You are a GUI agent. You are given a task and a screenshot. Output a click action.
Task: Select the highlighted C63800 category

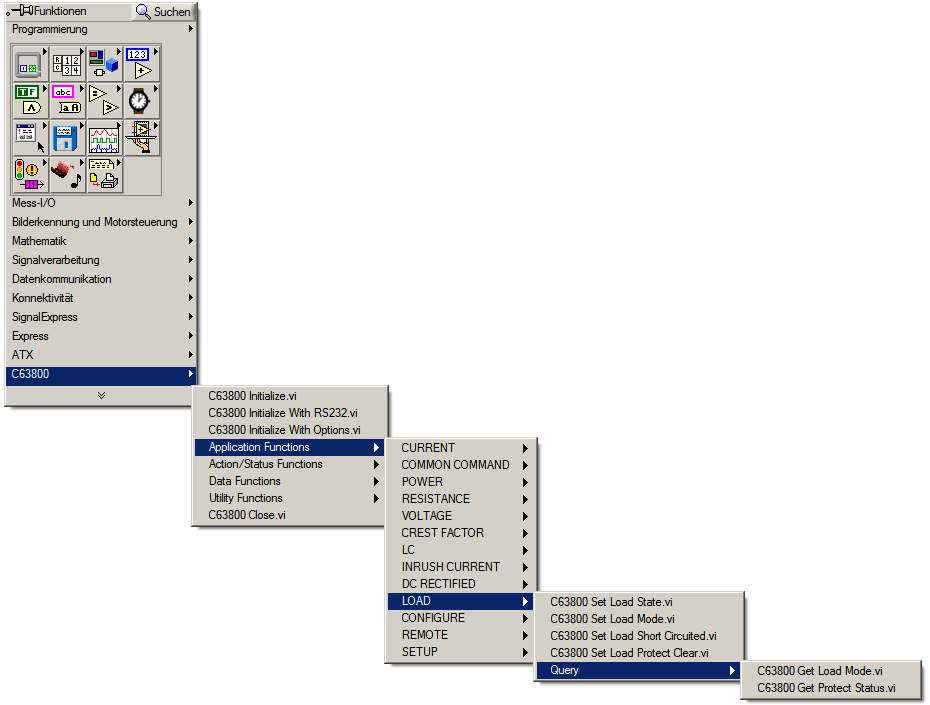pyautogui.click(x=101, y=374)
